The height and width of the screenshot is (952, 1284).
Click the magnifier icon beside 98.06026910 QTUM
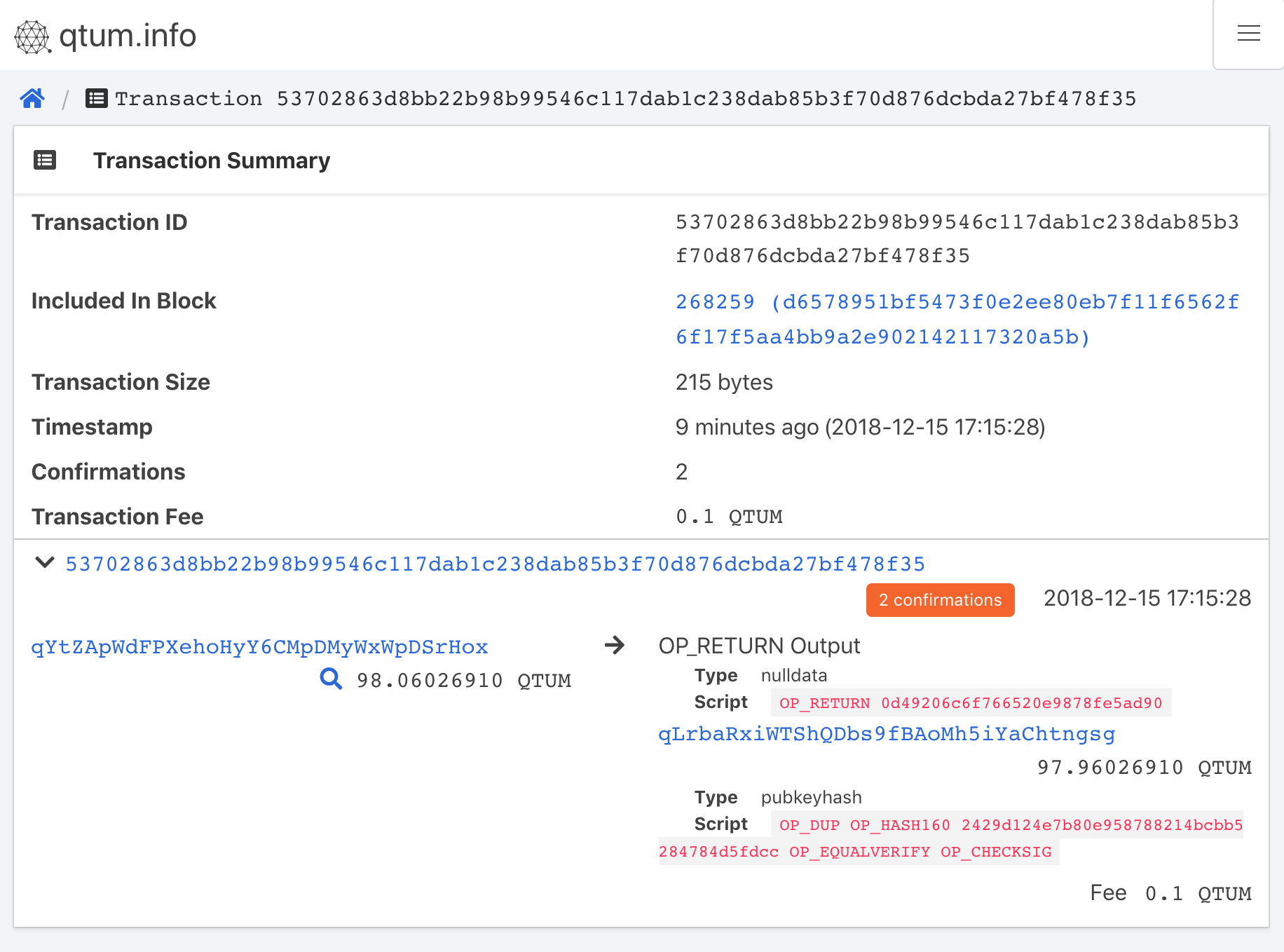pos(331,679)
